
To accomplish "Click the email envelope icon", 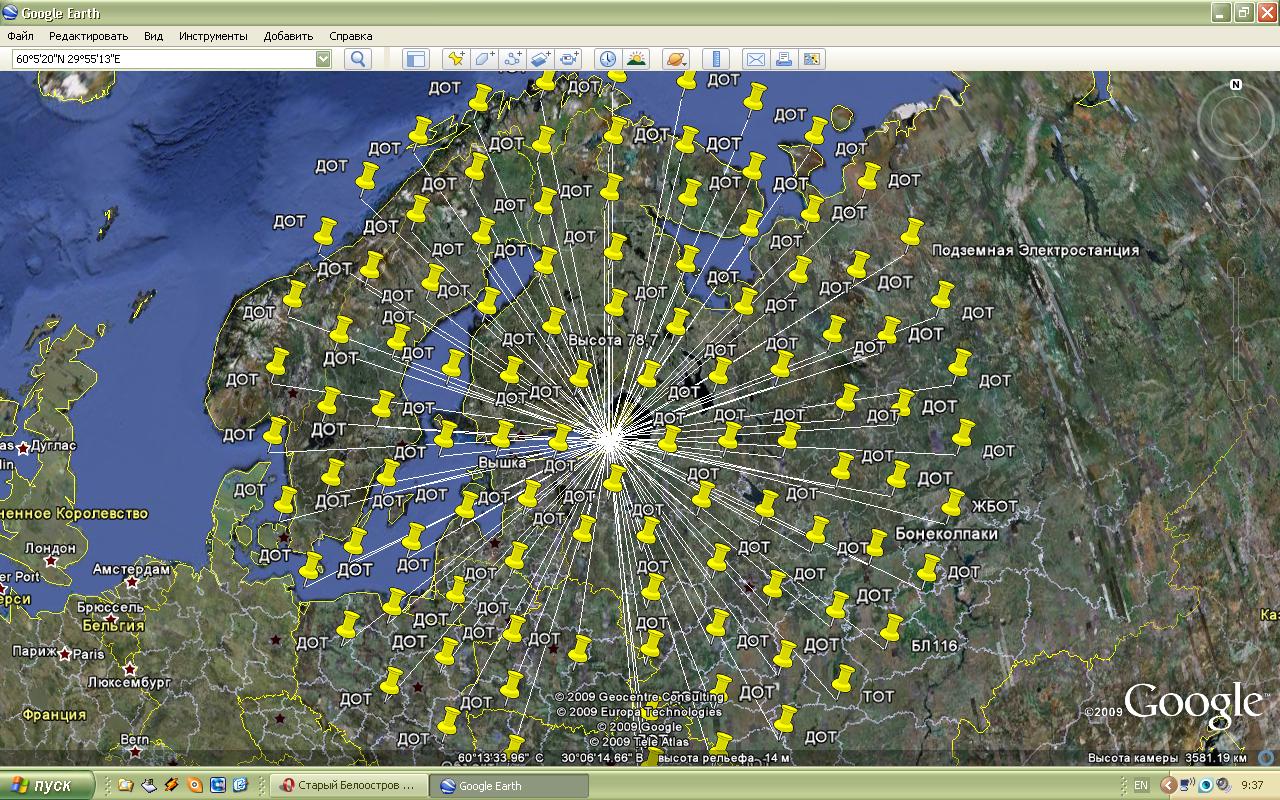I will pyautogui.click(x=755, y=59).
